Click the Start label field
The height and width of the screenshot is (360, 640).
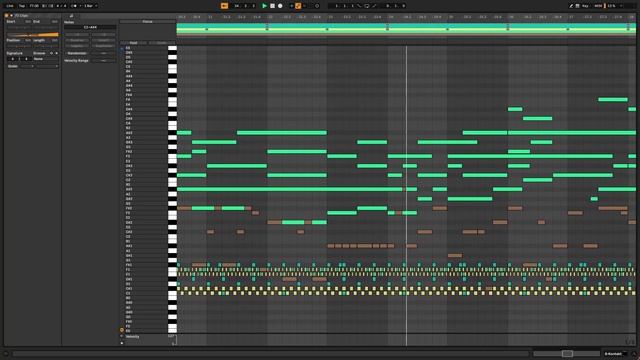tap(11, 21)
